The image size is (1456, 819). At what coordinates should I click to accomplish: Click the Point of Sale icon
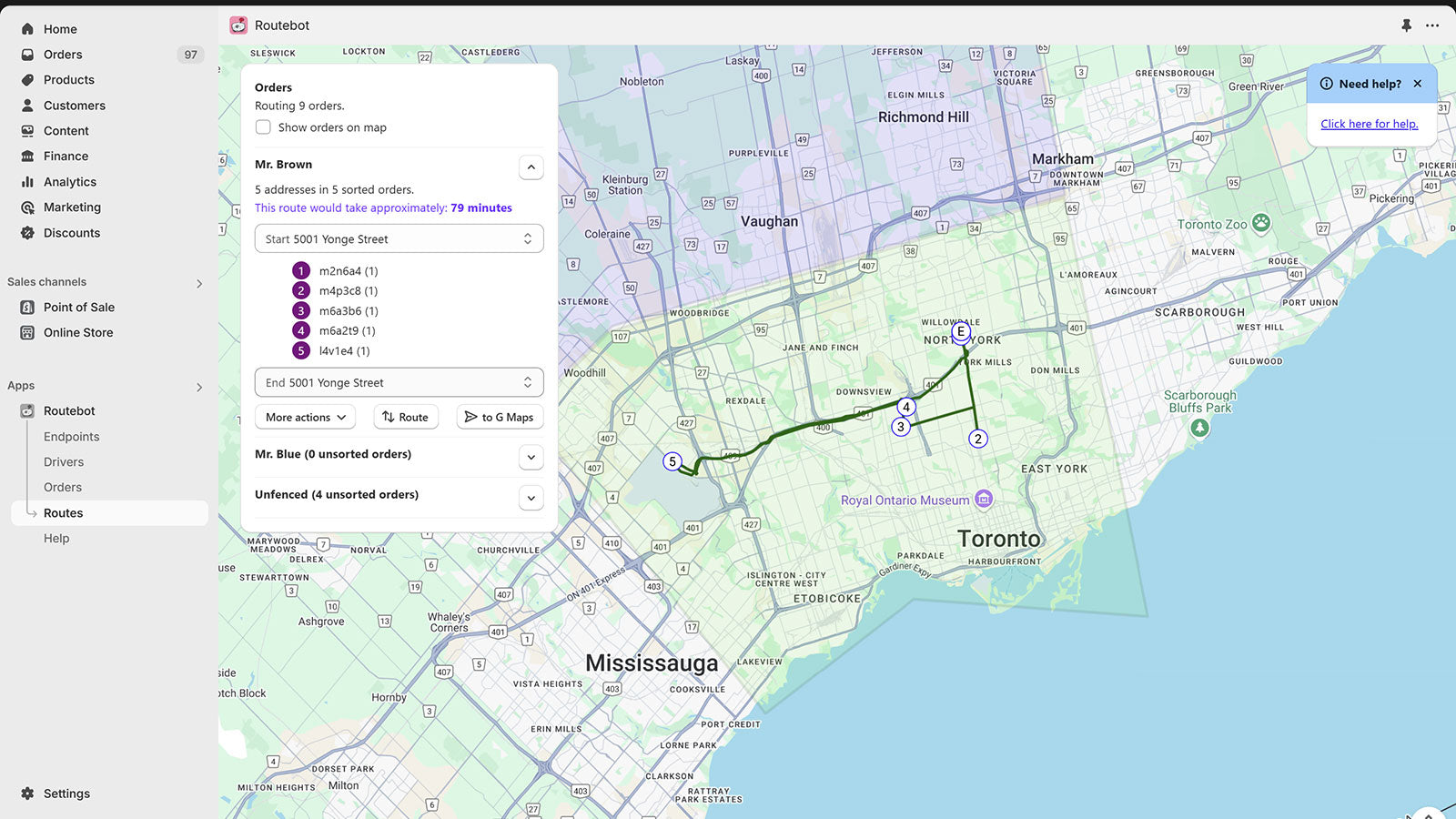click(27, 308)
